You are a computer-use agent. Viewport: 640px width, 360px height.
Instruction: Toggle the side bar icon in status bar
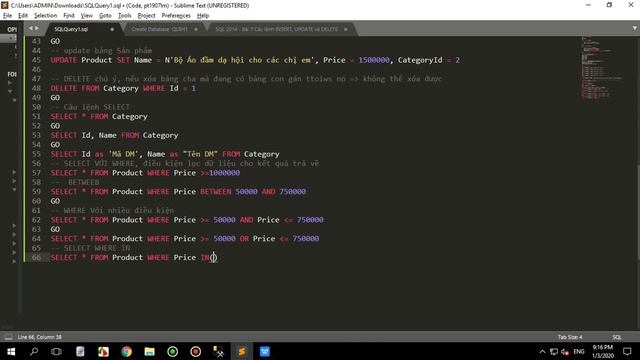pyautogui.click(x=8, y=337)
